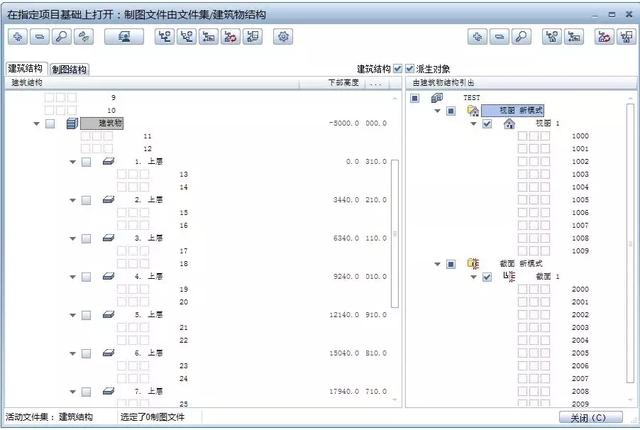Collapse the 视图 新模式 node
Viewport: 640px width, 430px height.
pyautogui.click(x=438, y=111)
